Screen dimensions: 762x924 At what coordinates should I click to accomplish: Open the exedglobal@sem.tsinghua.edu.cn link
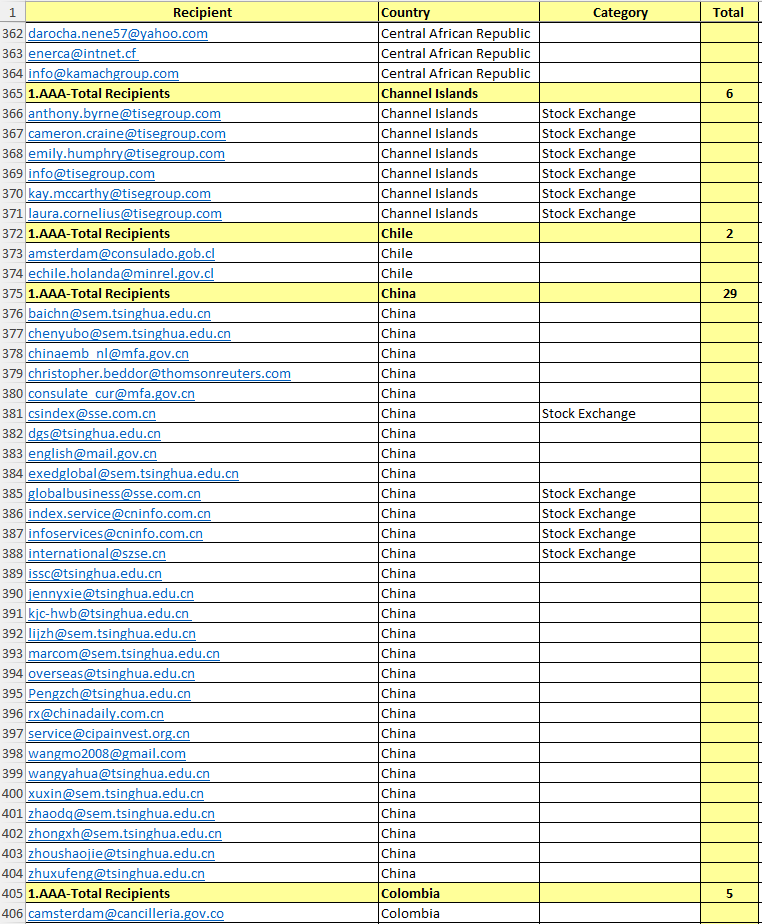(x=133, y=474)
